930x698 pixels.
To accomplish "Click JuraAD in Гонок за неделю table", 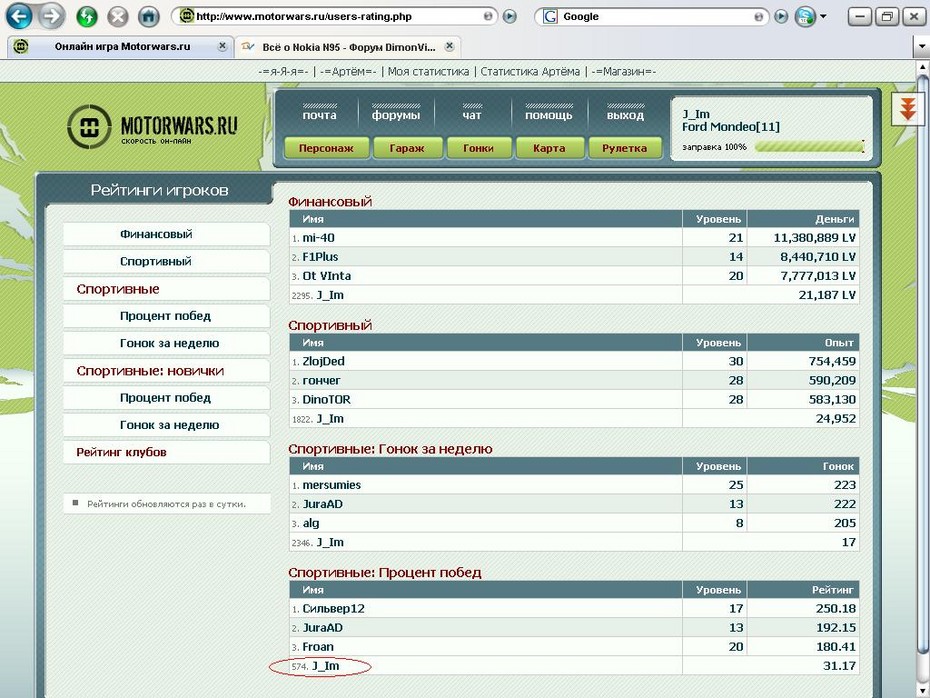I will pos(323,504).
